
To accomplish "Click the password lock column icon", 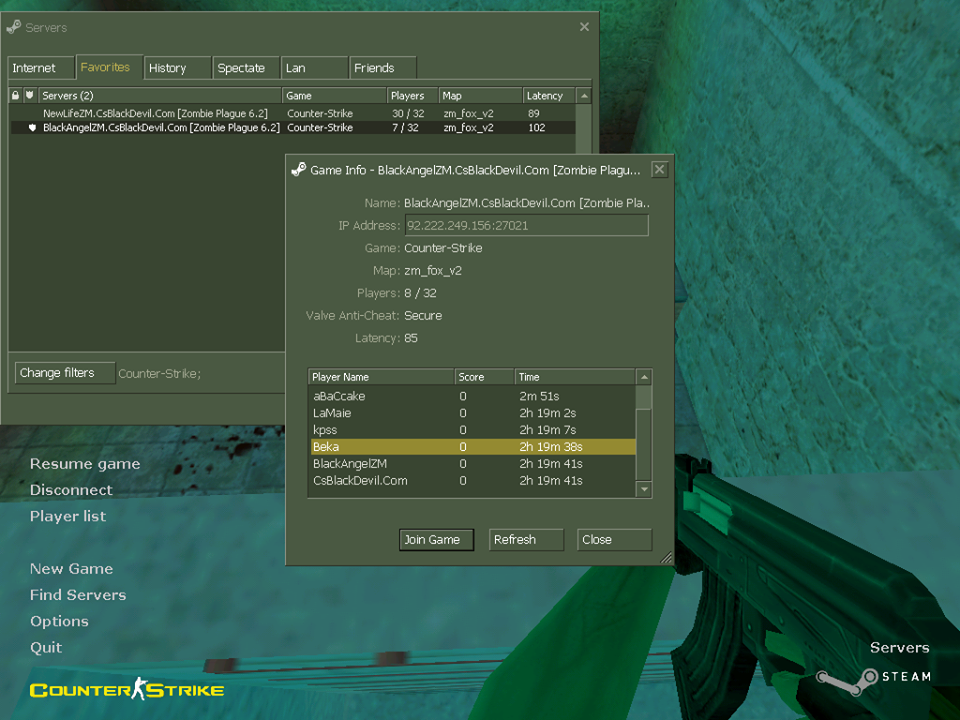I will (x=15, y=96).
